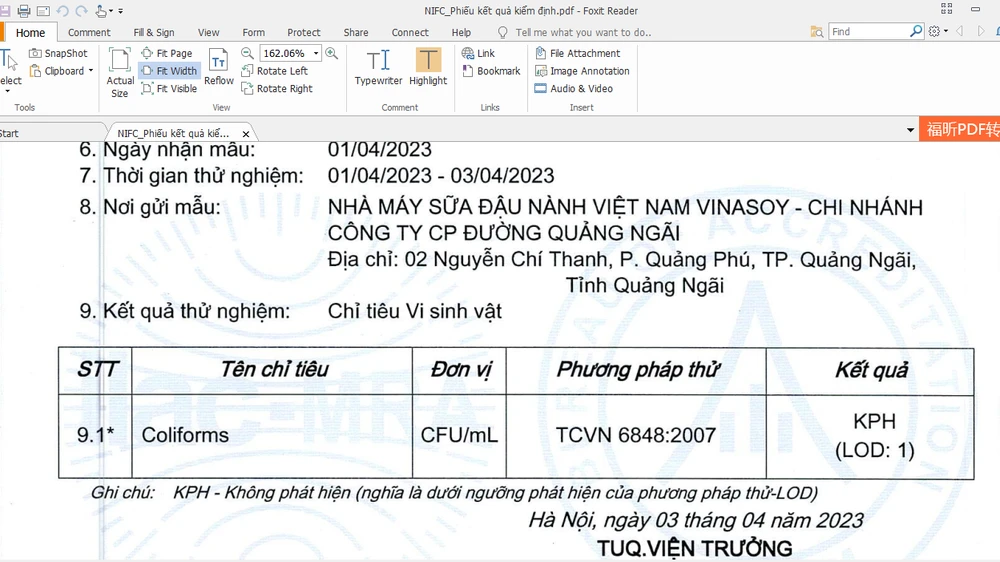
Task: Add a Bookmark
Action: [491, 71]
